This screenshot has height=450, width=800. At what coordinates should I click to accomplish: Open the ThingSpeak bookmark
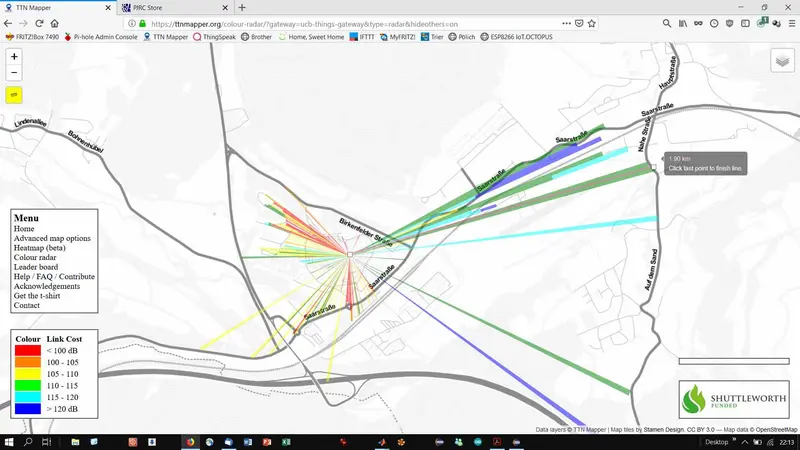tap(215, 37)
